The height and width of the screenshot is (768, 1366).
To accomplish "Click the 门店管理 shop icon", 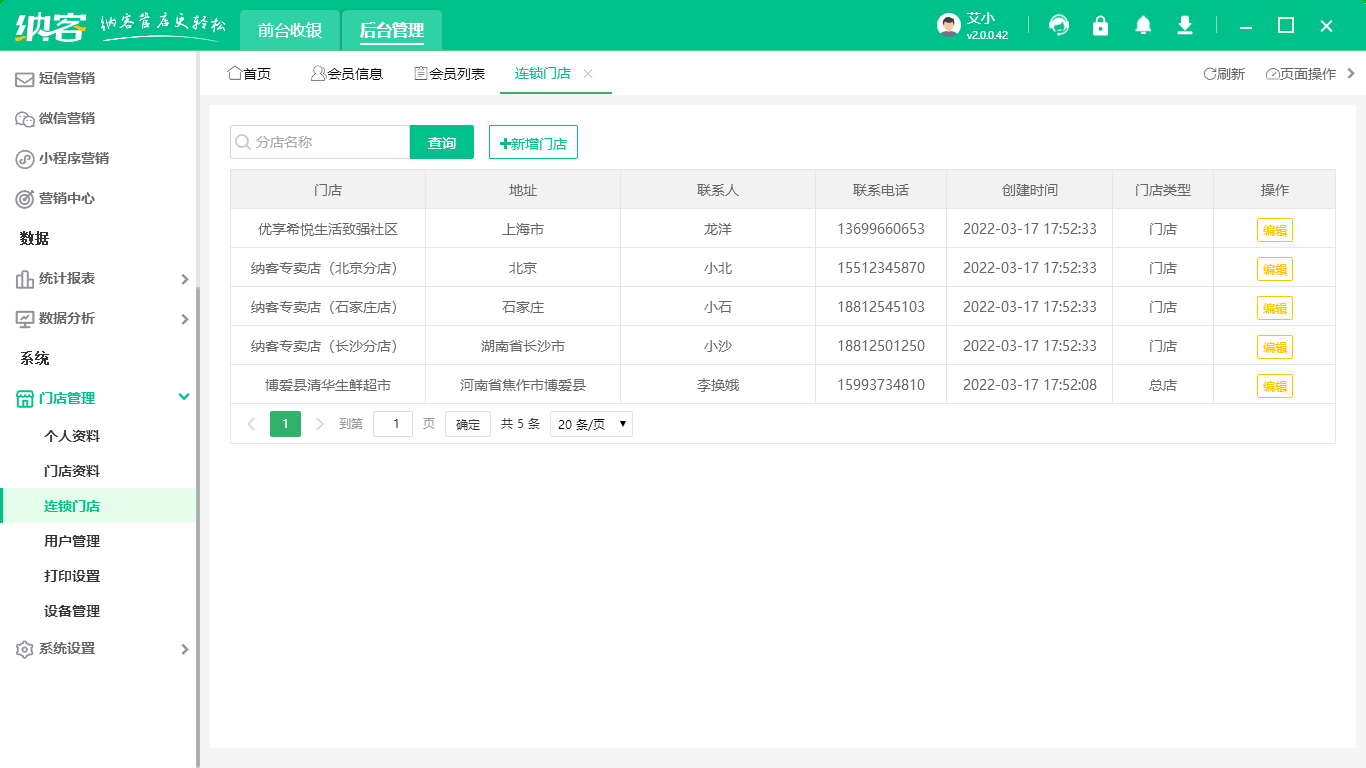I will 24,397.
